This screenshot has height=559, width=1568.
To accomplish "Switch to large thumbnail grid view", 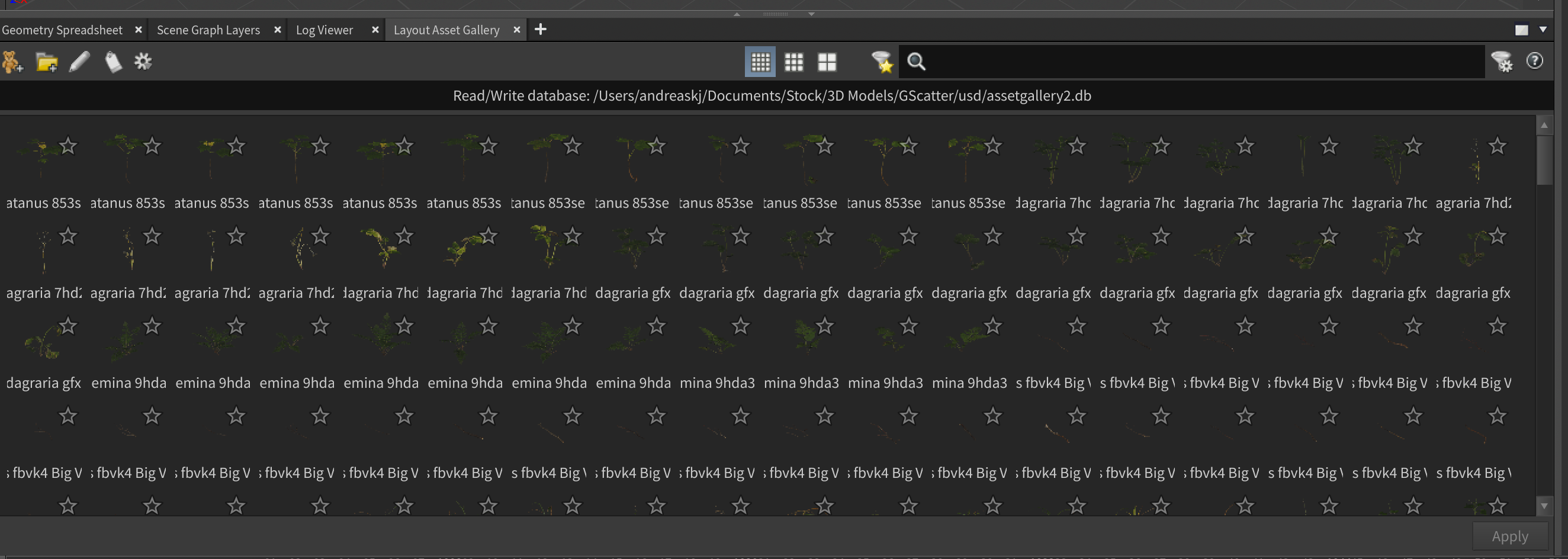I will [x=827, y=62].
